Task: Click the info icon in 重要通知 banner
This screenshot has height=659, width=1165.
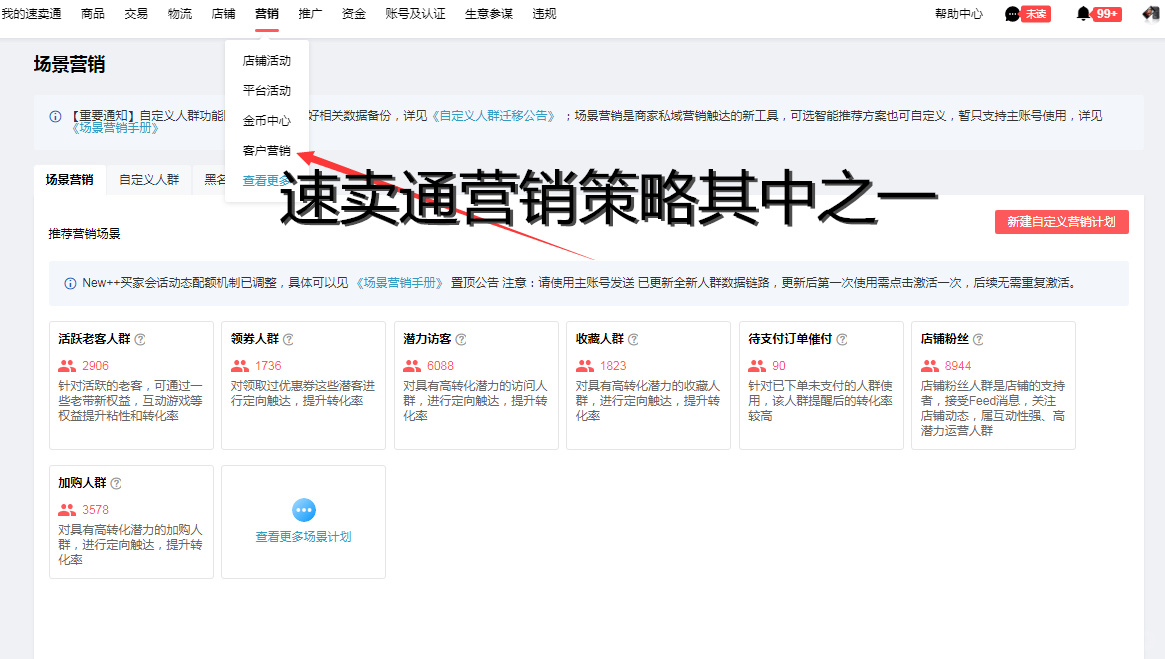Action: [x=55, y=117]
